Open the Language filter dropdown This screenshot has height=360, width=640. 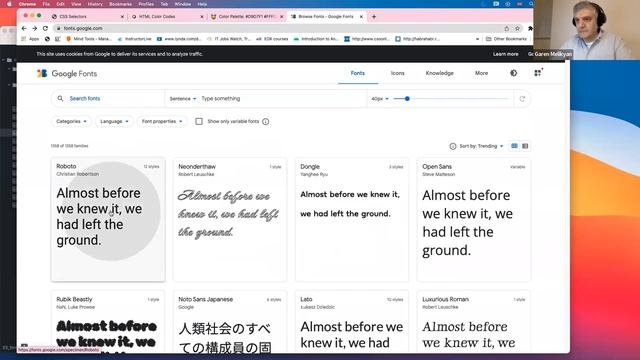point(114,122)
